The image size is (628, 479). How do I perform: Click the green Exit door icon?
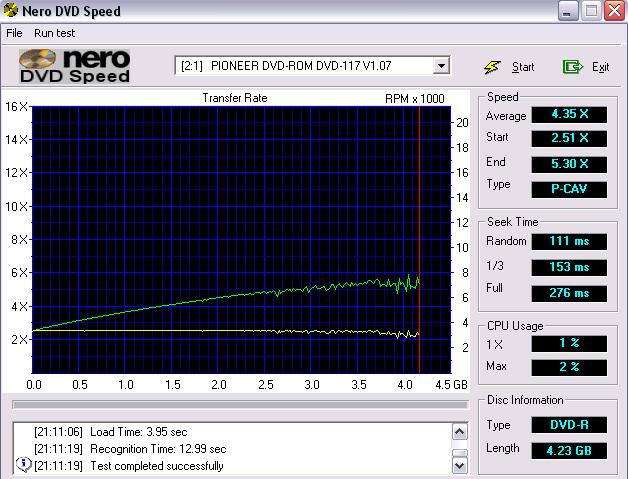pos(572,66)
